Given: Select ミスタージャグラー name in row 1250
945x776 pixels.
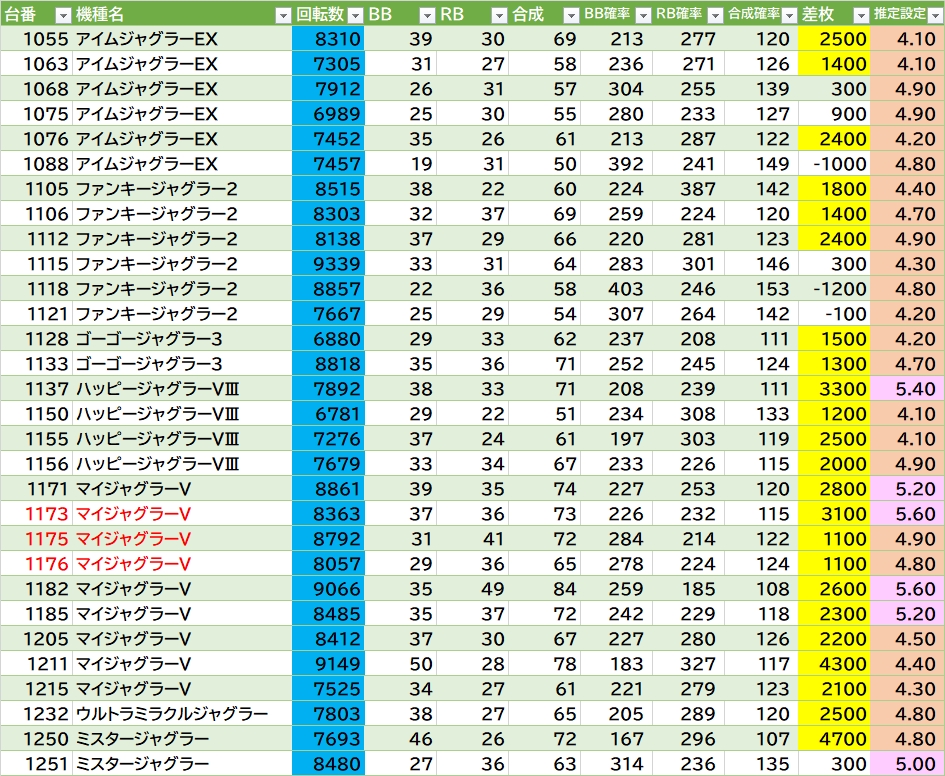Looking at the screenshot, I should coord(142,739).
